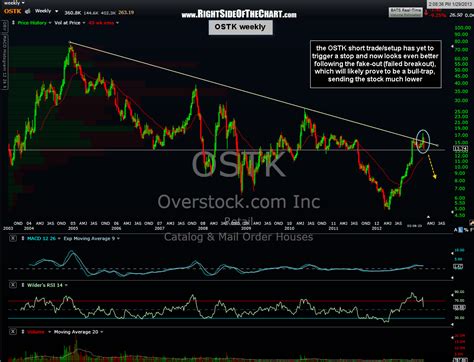This screenshot has height=362, width=474.
Task: Click the RightSideOfTheChart.com website link text
Action: (239, 14)
